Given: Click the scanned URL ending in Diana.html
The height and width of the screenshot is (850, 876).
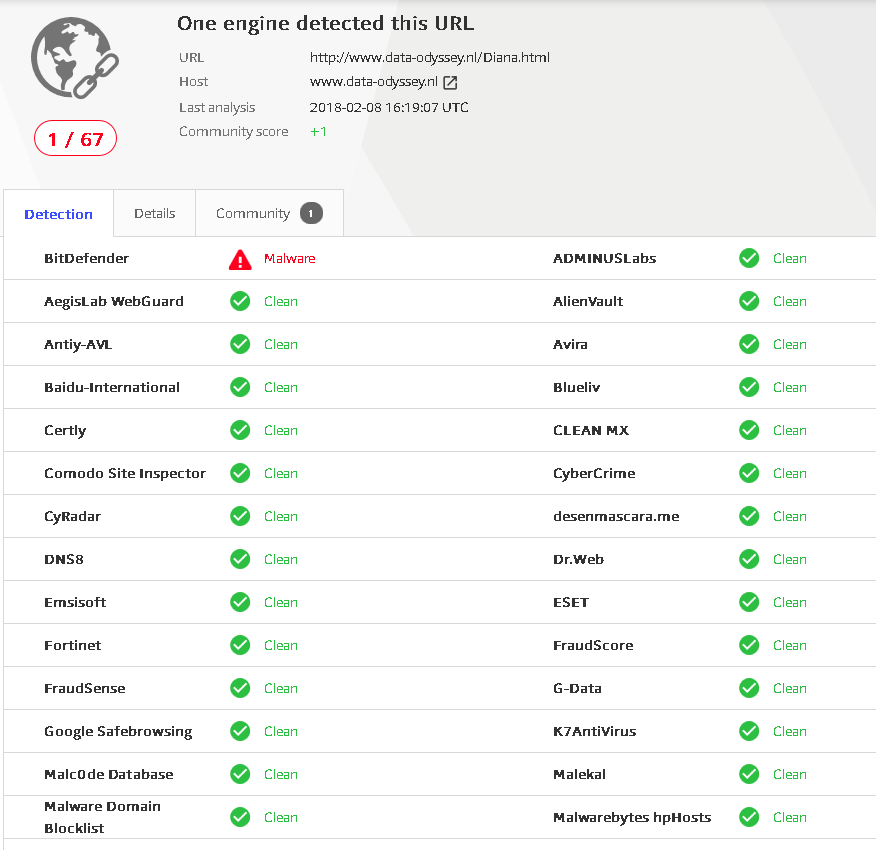Looking at the screenshot, I should [x=430, y=58].
